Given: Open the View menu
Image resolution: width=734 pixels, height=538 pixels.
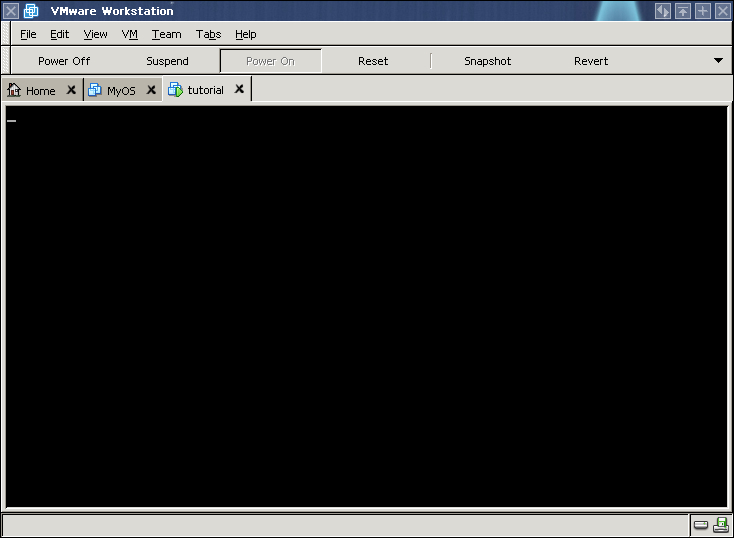Looking at the screenshot, I should point(95,34).
